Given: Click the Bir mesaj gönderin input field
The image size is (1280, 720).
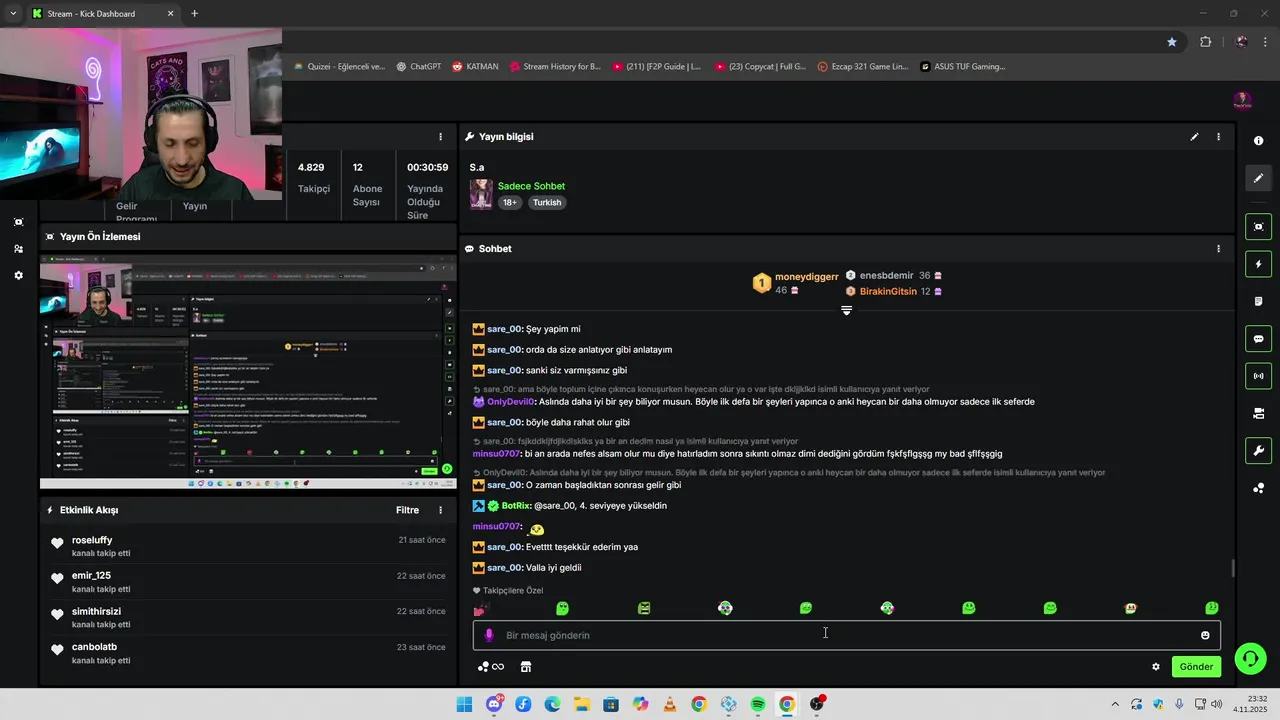Looking at the screenshot, I should 846,635.
